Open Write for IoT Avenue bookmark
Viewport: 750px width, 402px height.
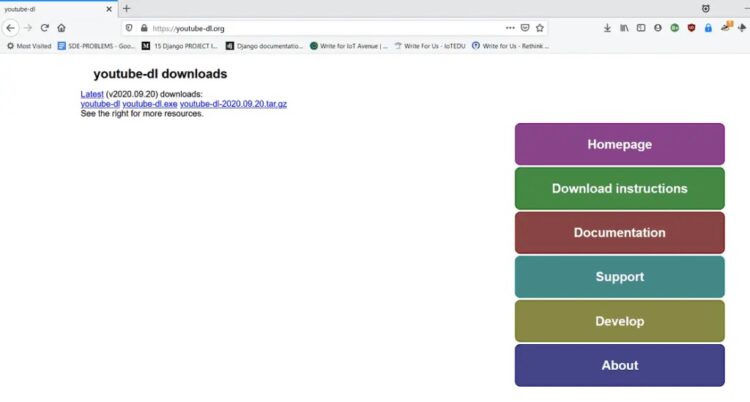click(x=349, y=46)
